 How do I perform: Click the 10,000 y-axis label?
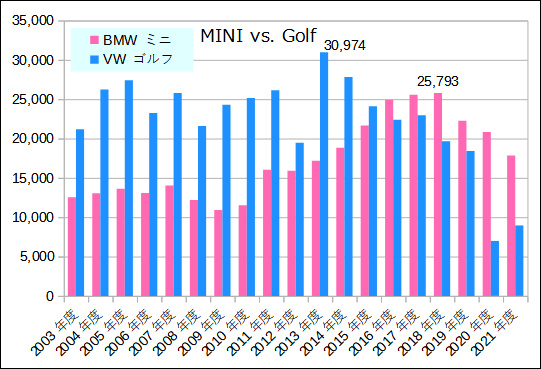pyautogui.click(x=33, y=218)
